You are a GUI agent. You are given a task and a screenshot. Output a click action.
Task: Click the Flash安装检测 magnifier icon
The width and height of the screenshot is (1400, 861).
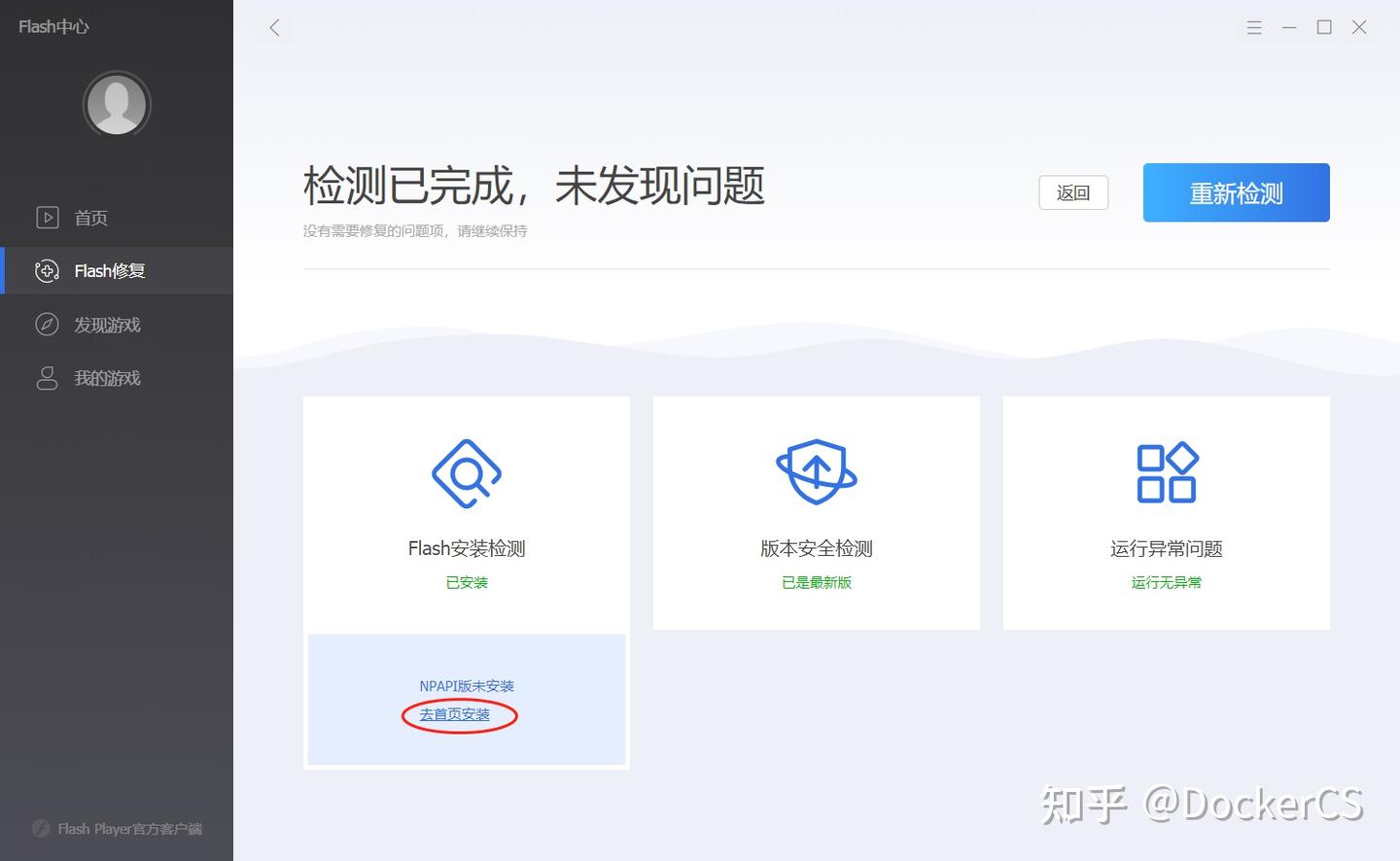click(x=466, y=473)
